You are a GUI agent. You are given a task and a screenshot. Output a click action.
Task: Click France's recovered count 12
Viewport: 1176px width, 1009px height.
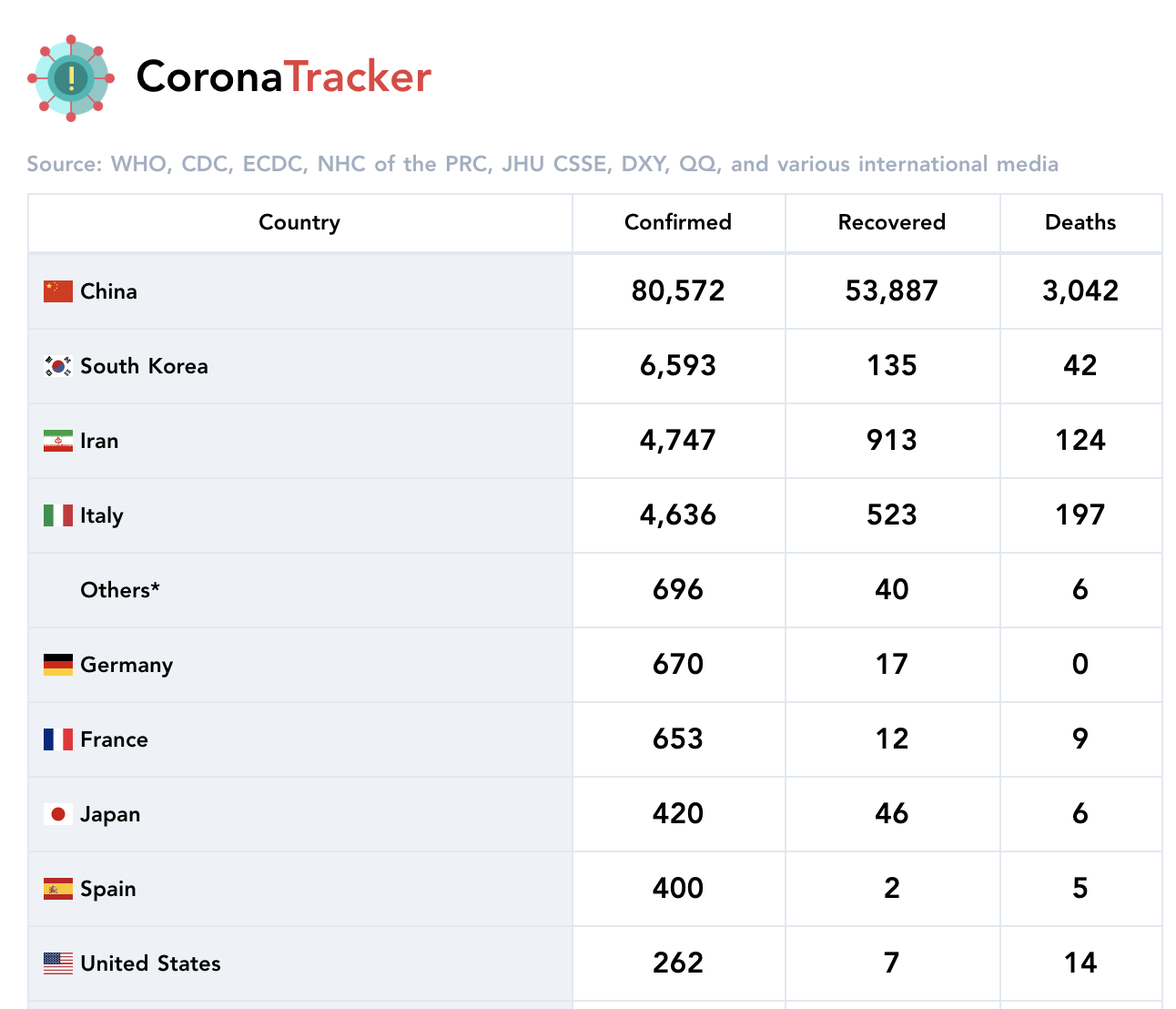(892, 739)
